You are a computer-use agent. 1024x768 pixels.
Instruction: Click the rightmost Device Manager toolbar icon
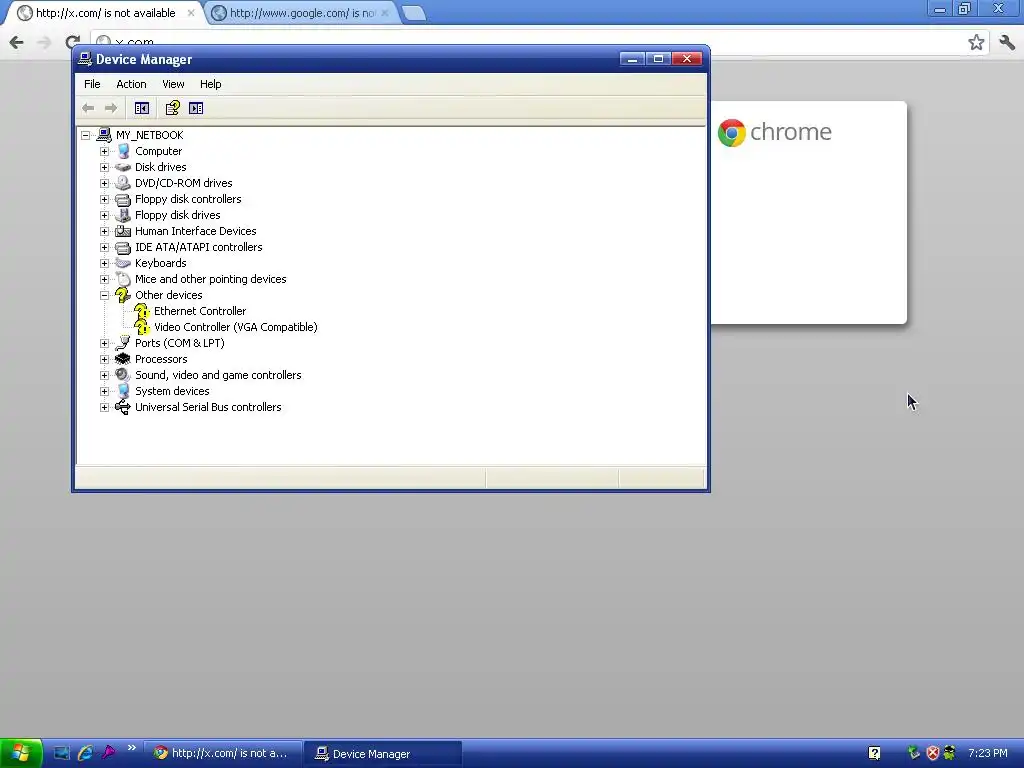coord(196,108)
